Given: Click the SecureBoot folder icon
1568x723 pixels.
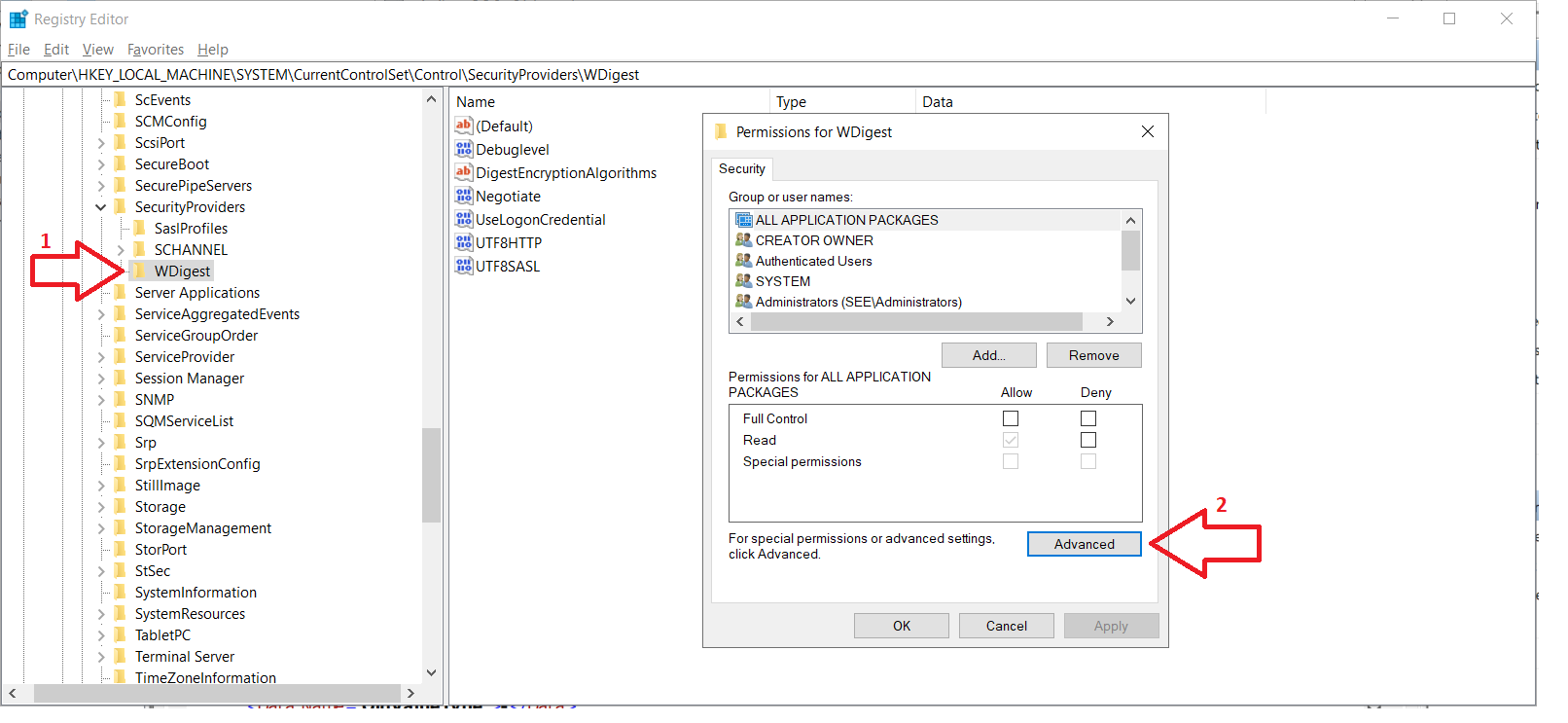Looking at the screenshot, I should click(x=121, y=163).
